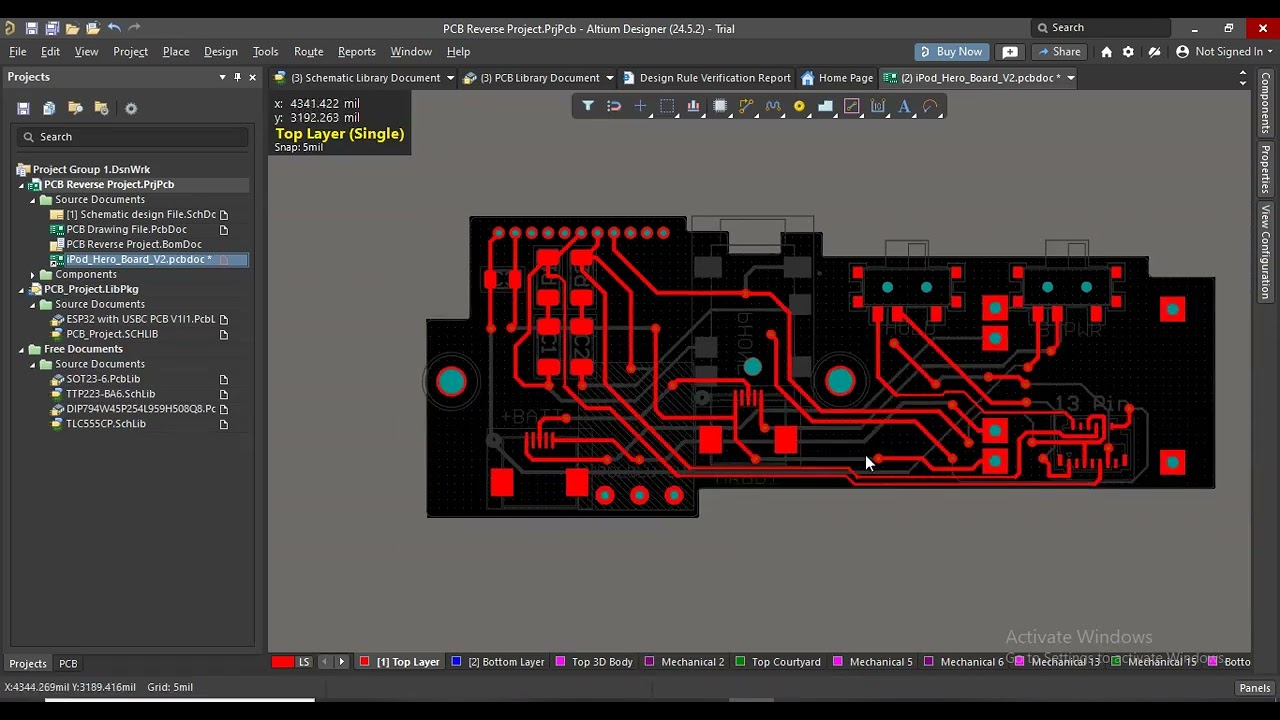Open the Design menu
The height and width of the screenshot is (720, 1280).
(x=220, y=51)
